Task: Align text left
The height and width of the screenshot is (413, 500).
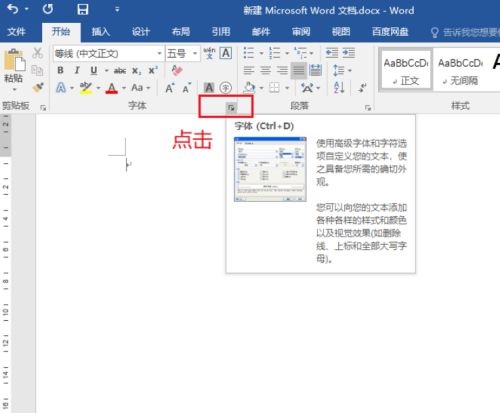Action: pos(249,70)
